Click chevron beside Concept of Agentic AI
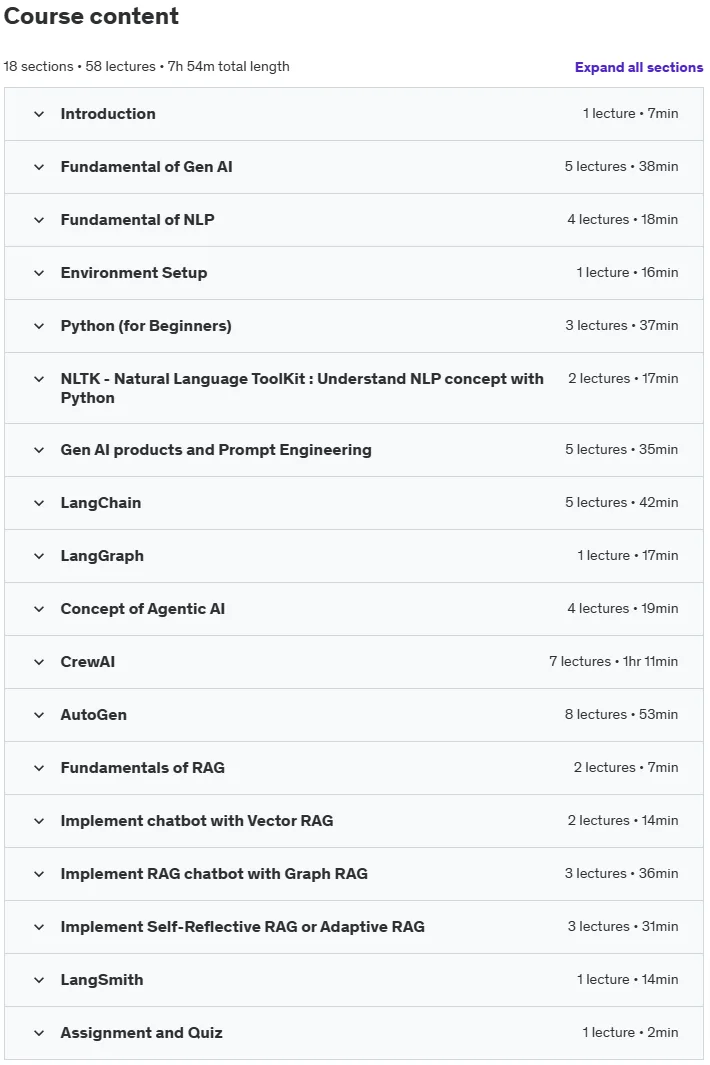Viewport: 710px width, 1065px height. [39, 609]
